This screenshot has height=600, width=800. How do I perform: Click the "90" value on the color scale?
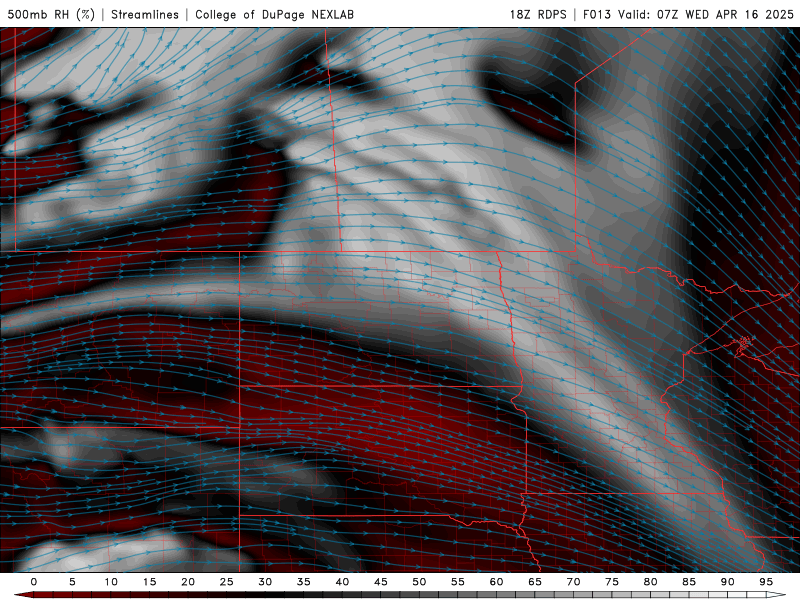pyautogui.click(x=727, y=582)
